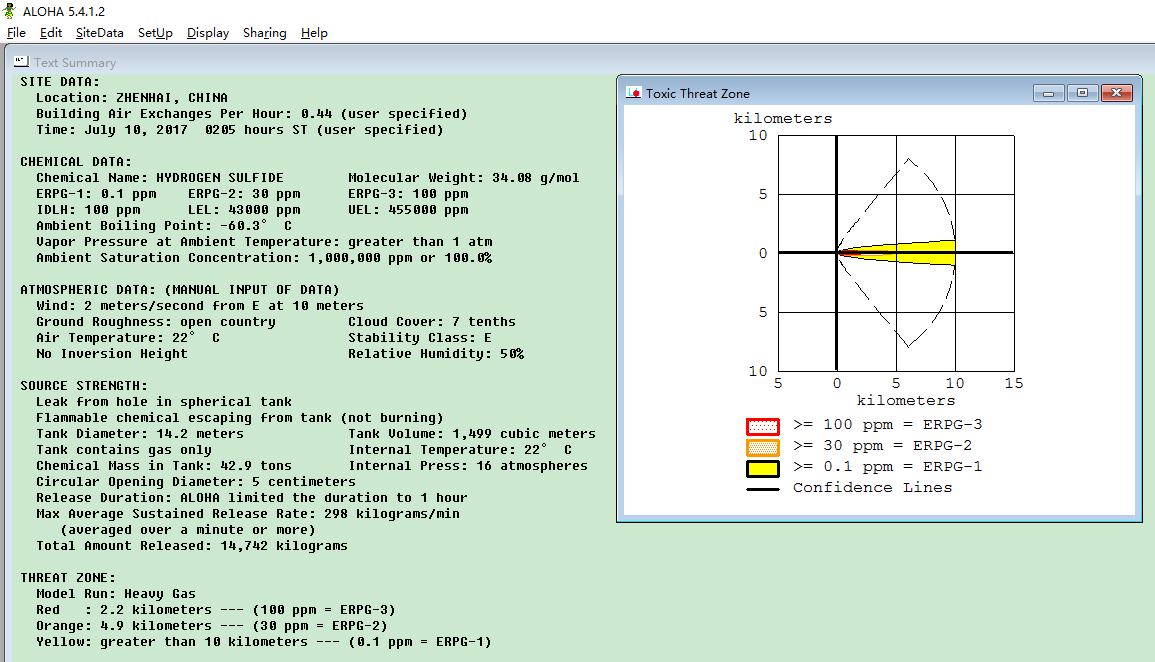Click 'Internal Press: 16 atmospheres' text

468,465
